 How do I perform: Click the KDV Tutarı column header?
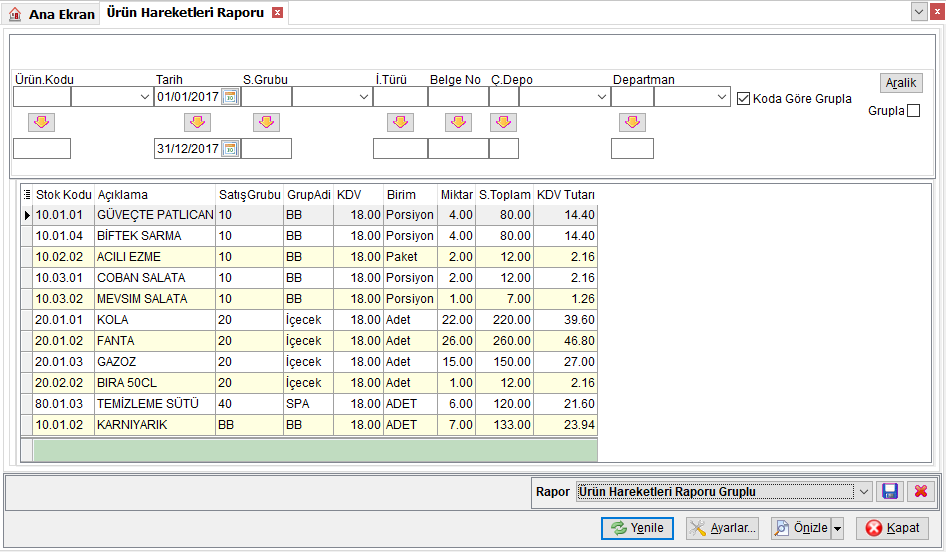coord(566,194)
